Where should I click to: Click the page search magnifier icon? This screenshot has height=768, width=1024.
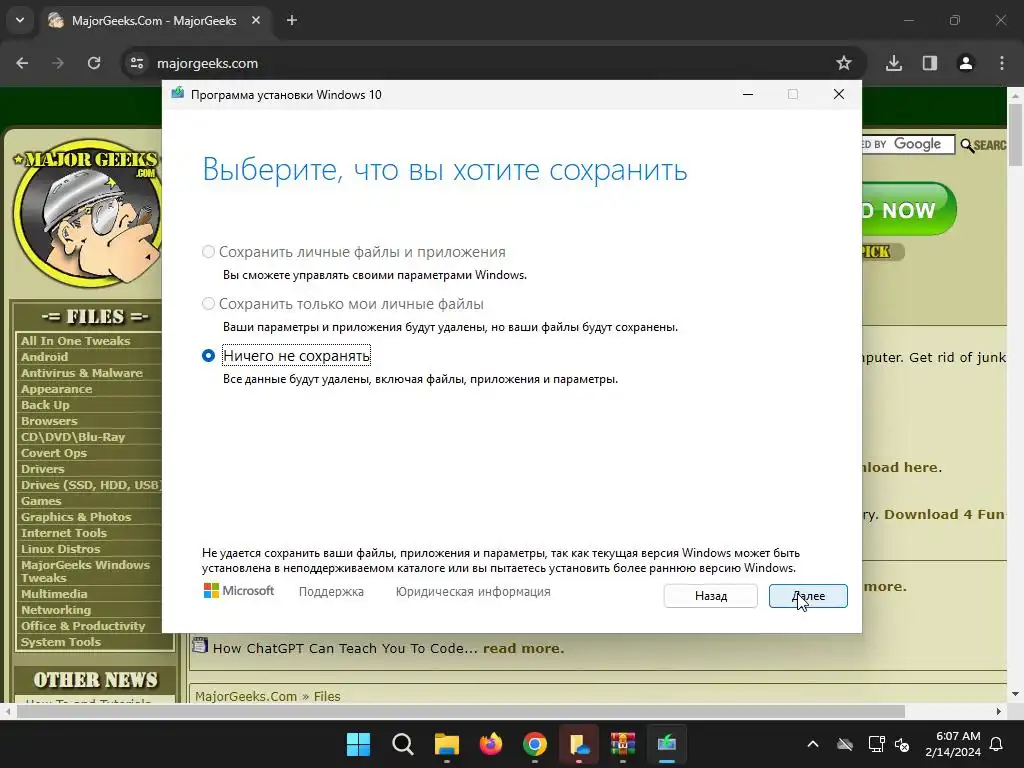click(967, 145)
